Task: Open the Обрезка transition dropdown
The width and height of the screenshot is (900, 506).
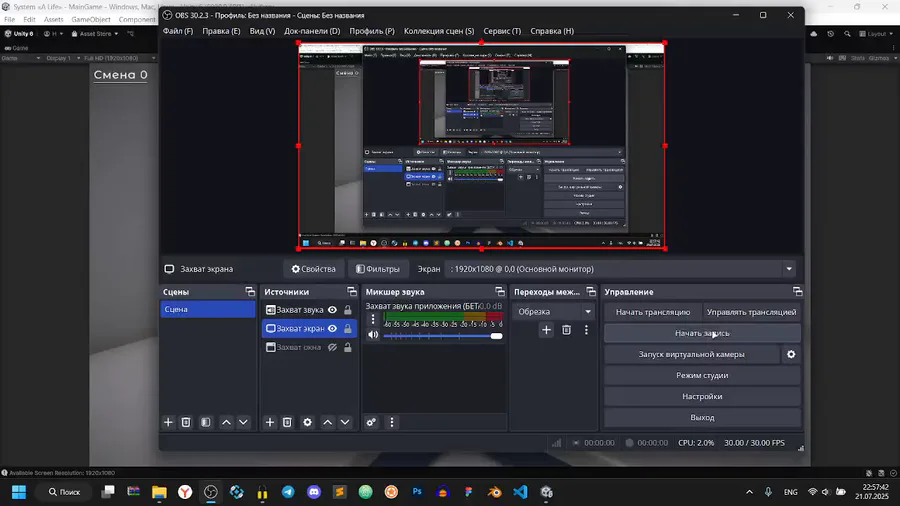Action: [x=553, y=312]
